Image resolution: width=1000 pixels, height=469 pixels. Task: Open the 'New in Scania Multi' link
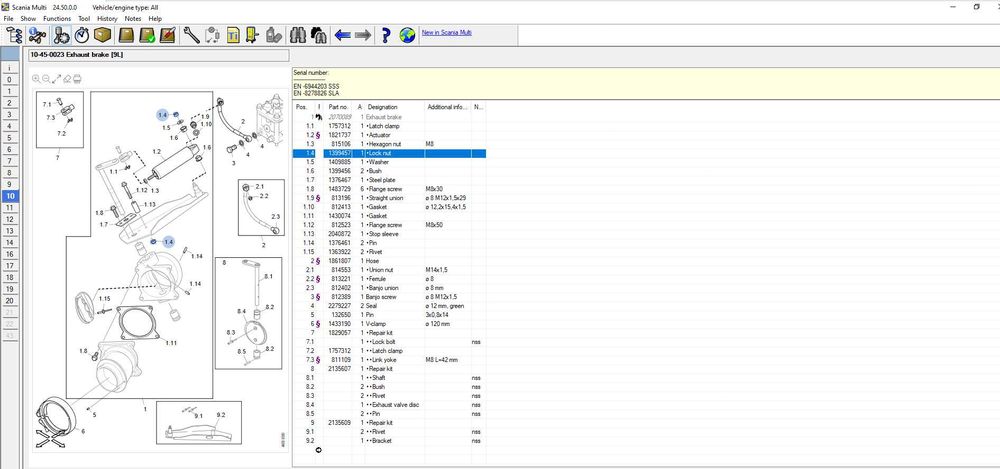[x=446, y=32]
